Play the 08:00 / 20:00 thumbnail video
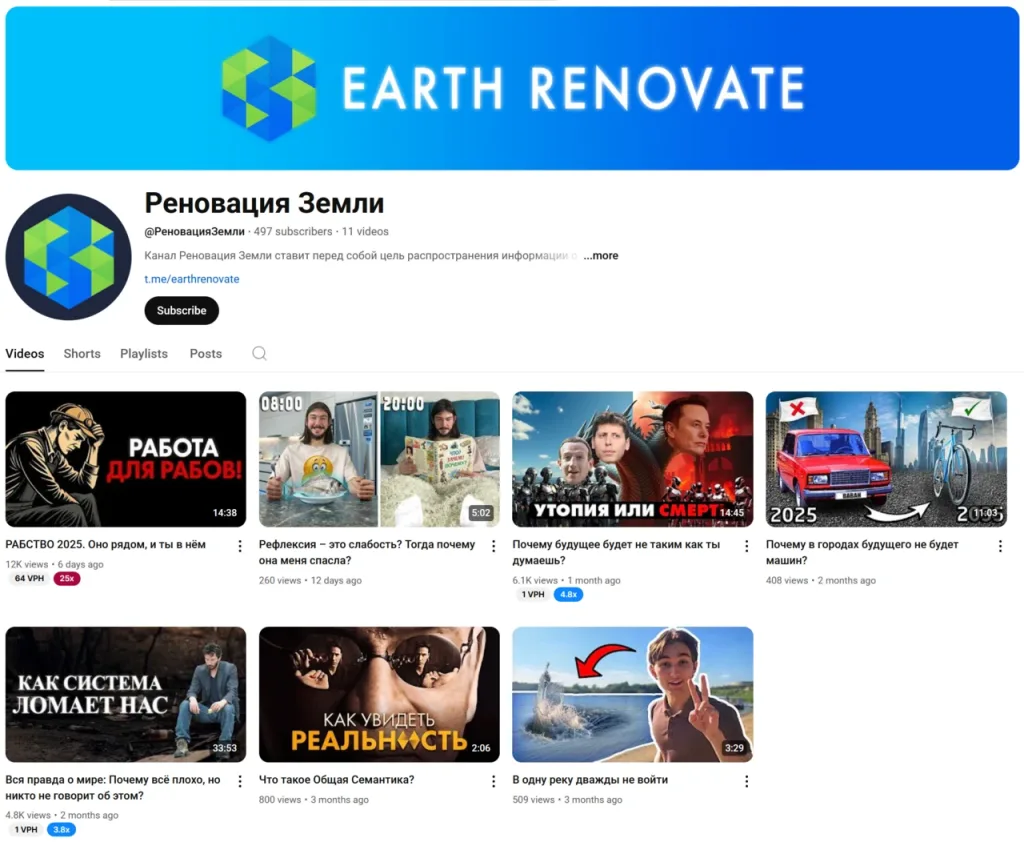This screenshot has height=842, width=1024. pos(379,459)
